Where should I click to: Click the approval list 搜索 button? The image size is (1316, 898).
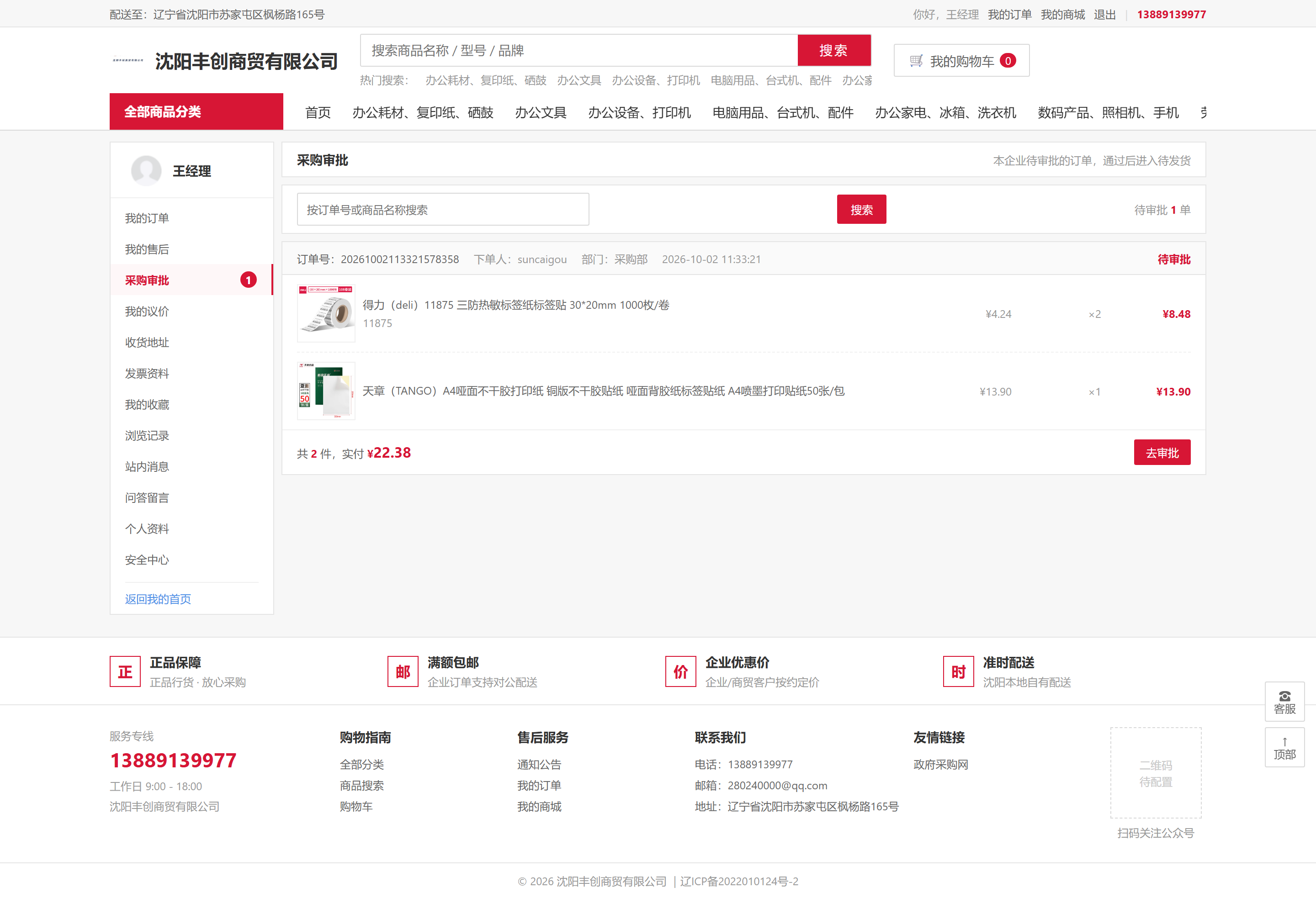click(x=861, y=210)
